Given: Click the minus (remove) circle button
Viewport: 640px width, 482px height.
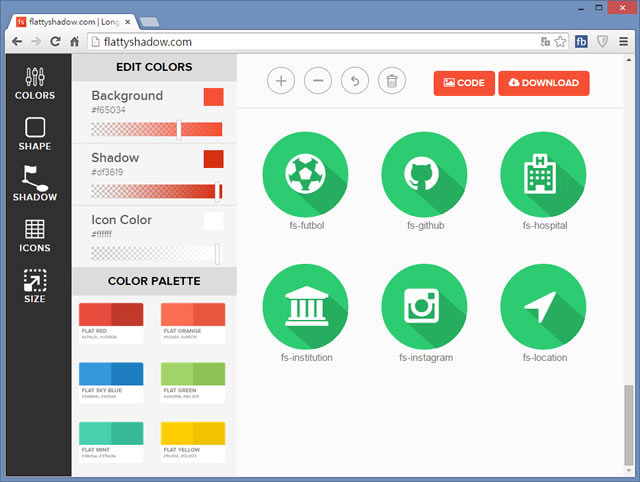Looking at the screenshot, I should coord(318,81).
